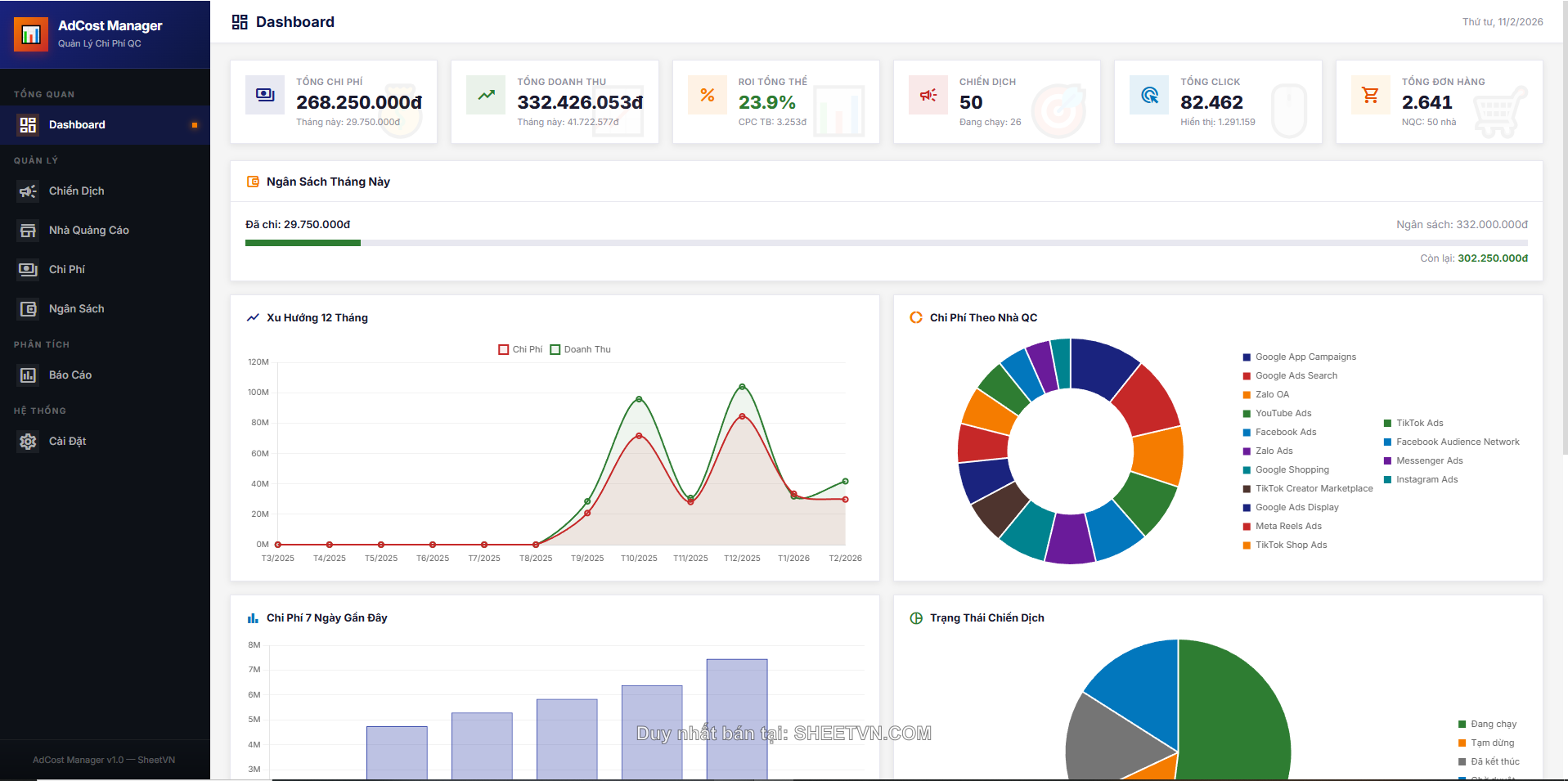Click the Nhà Quảng Cáo store icon
1568x781 pixels.
pos(28,231)
